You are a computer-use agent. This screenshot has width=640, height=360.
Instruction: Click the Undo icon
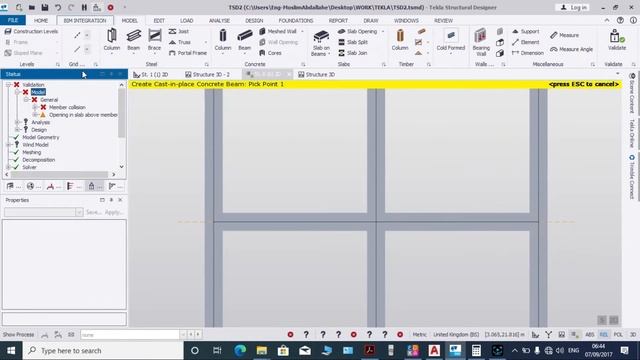coord(58,7)
